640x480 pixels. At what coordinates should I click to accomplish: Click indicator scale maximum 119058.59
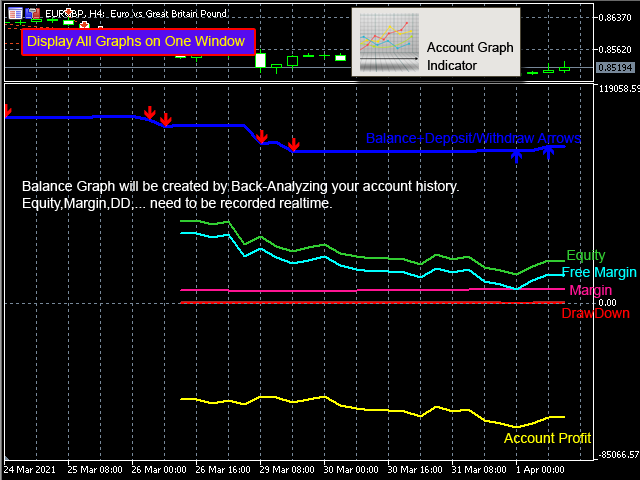[x=619, y=89]
